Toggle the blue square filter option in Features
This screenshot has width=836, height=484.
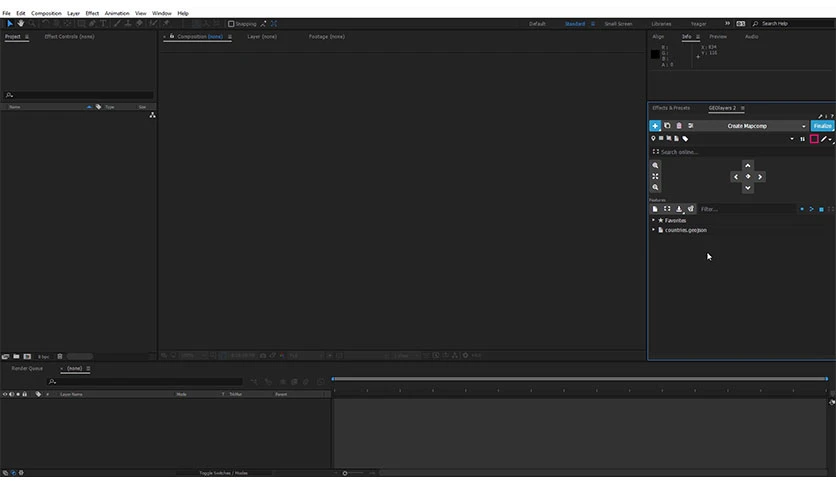coord(821,209)
